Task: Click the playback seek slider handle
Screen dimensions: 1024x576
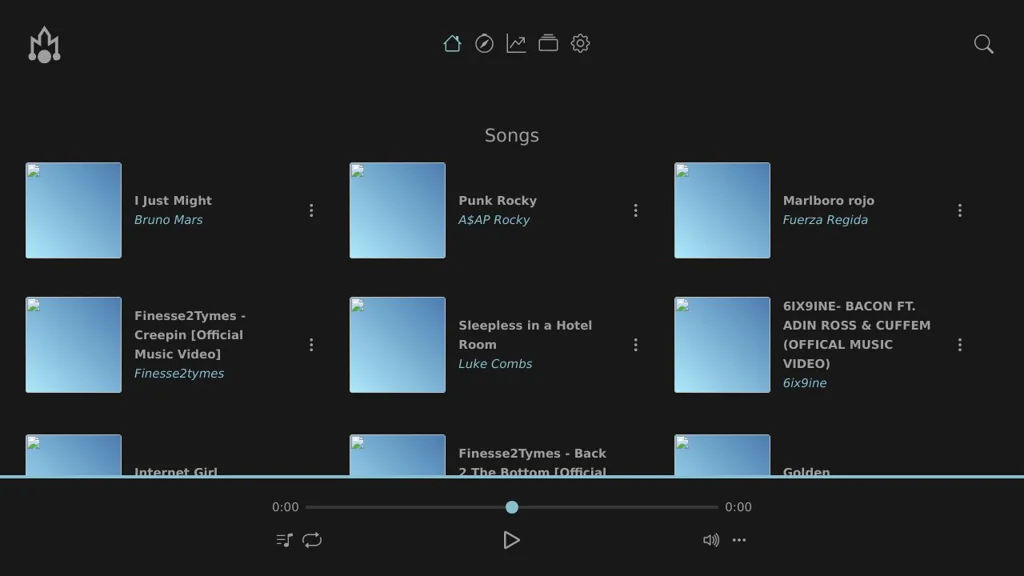Action: [x=512, y=507]
